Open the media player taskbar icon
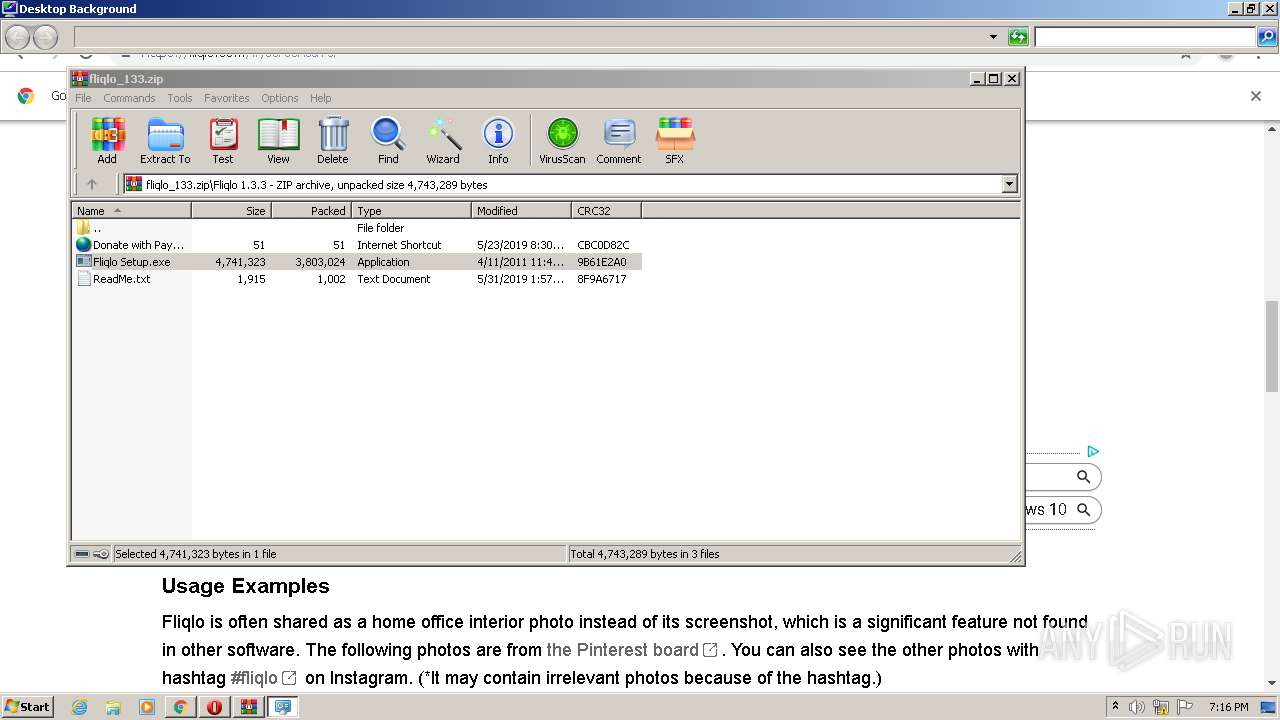This screenshot has width=1280, height=720. tap(147, 707)
